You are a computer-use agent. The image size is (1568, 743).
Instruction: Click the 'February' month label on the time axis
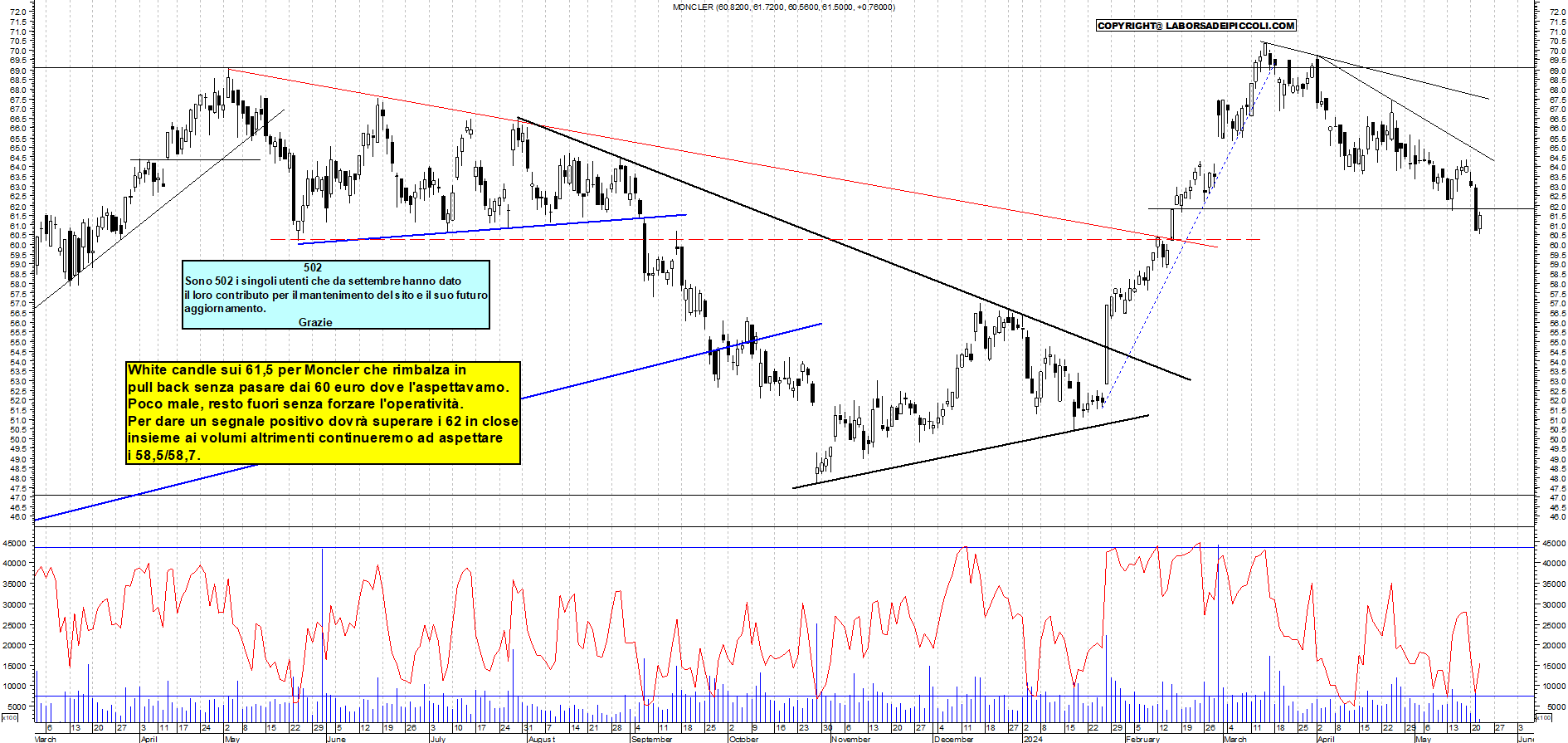point(1143,739)
